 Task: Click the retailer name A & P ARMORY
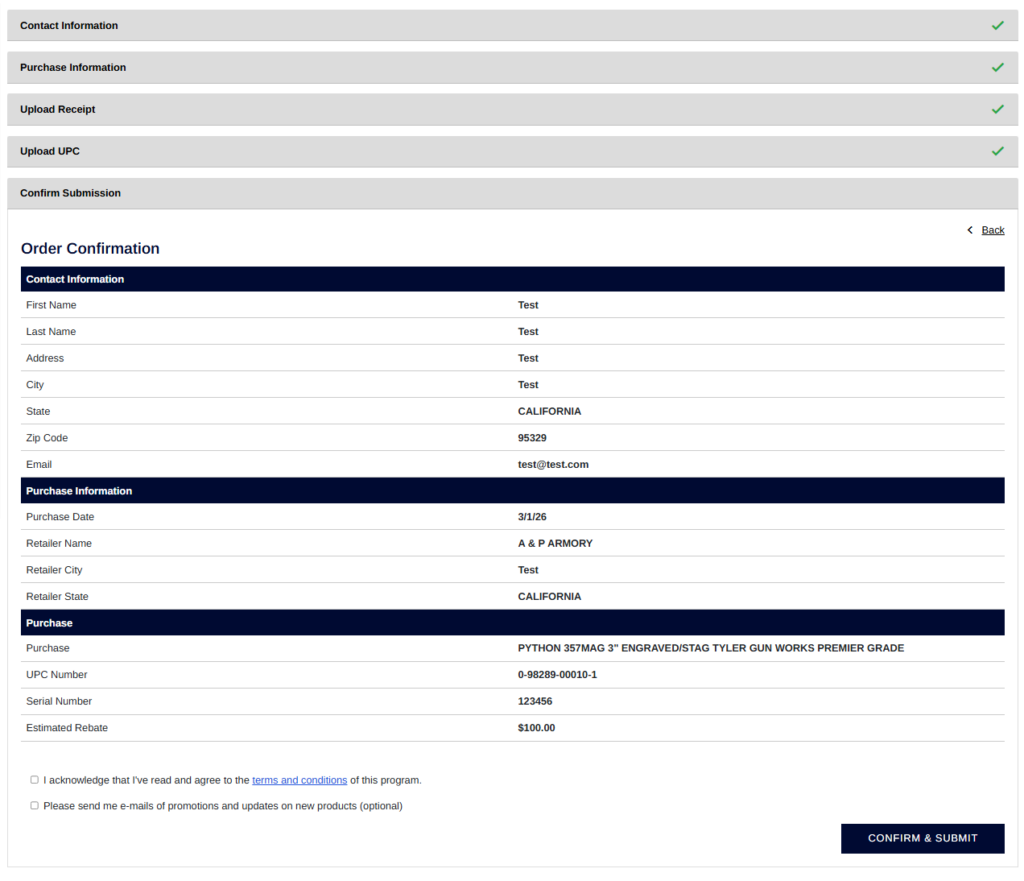(x=555, y=543)
